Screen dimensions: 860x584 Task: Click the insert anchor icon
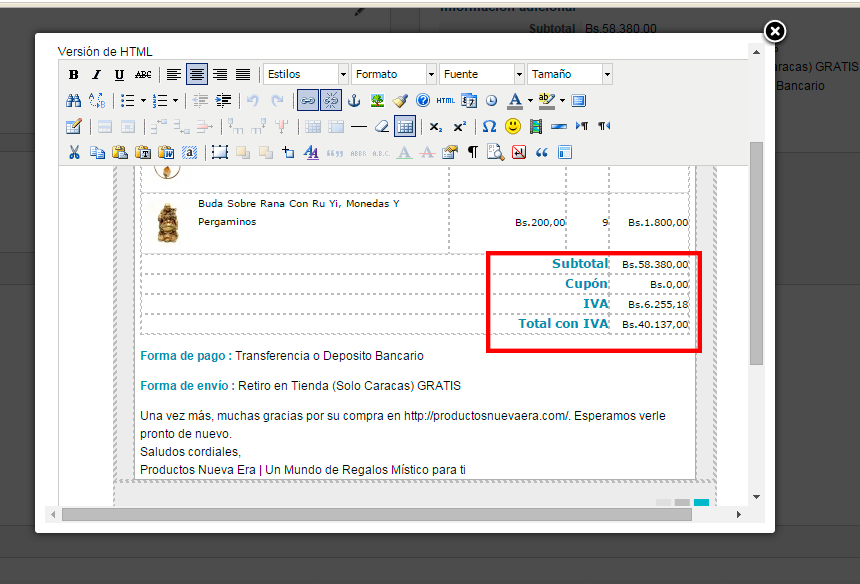pos(354,100)
